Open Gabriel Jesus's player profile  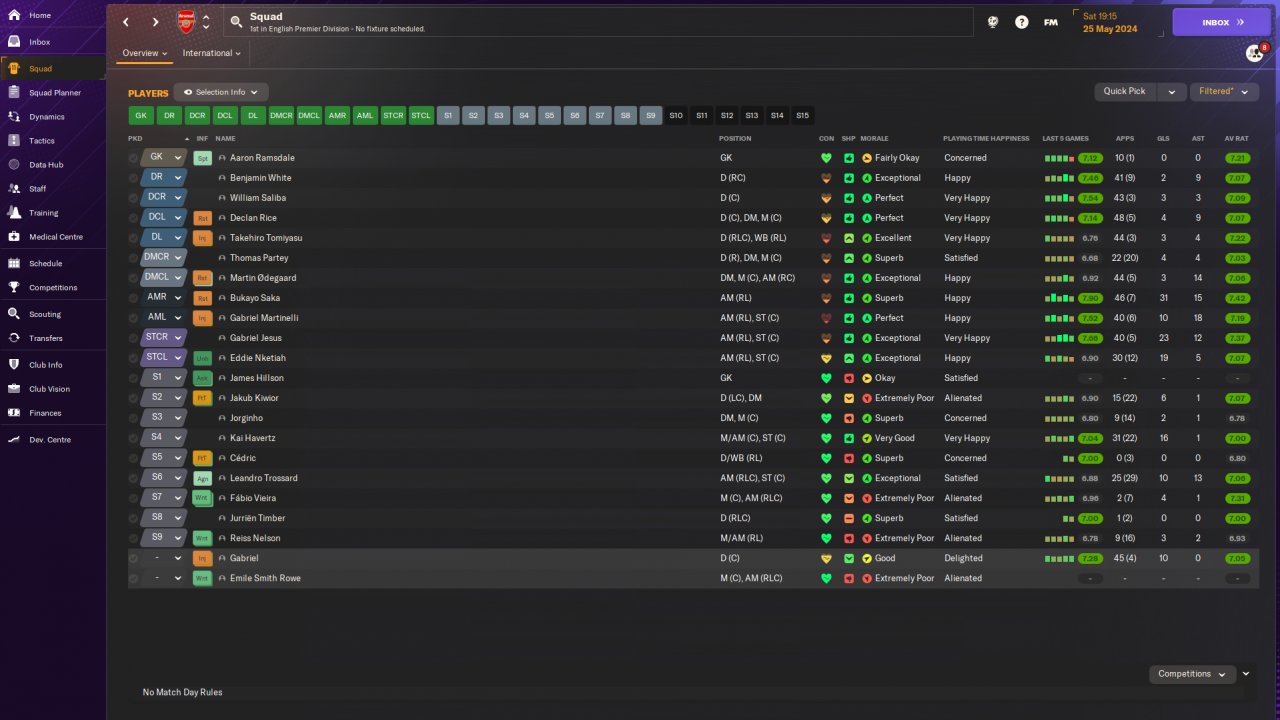[258, 338]
